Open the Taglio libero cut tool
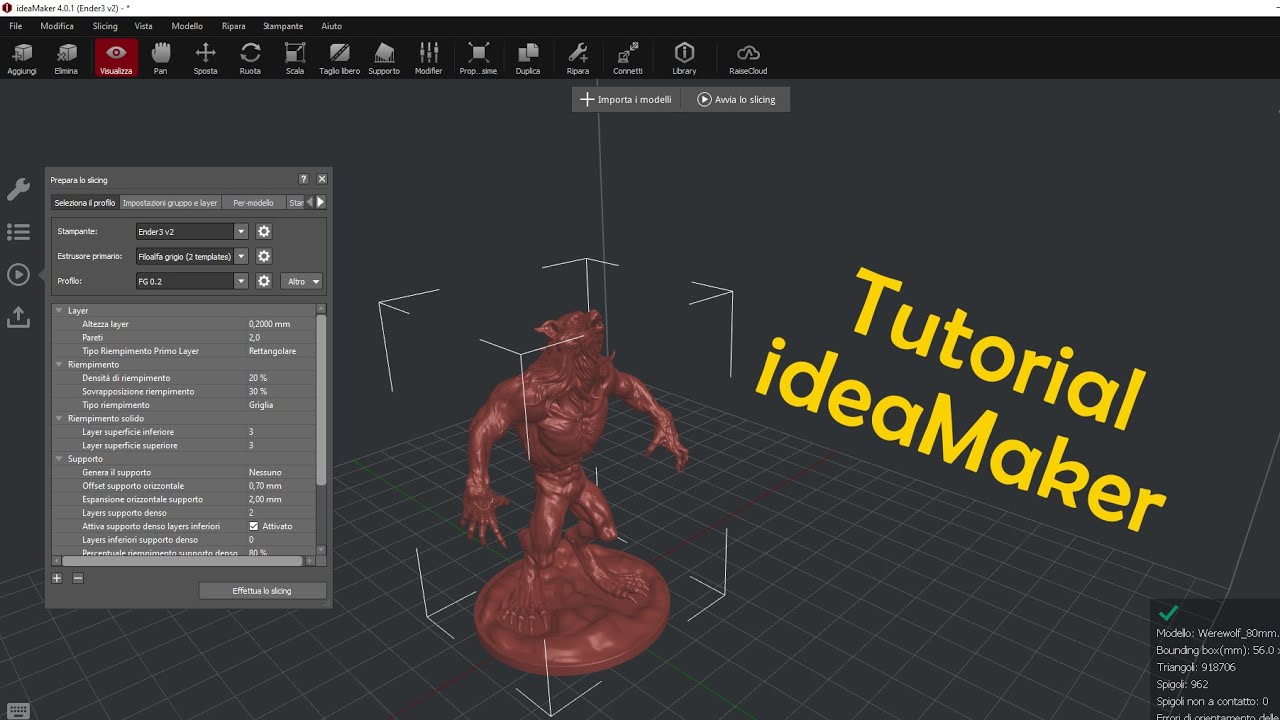This screenshot has height=720, width=1280. pyautogui.click(x=340, y=58)
